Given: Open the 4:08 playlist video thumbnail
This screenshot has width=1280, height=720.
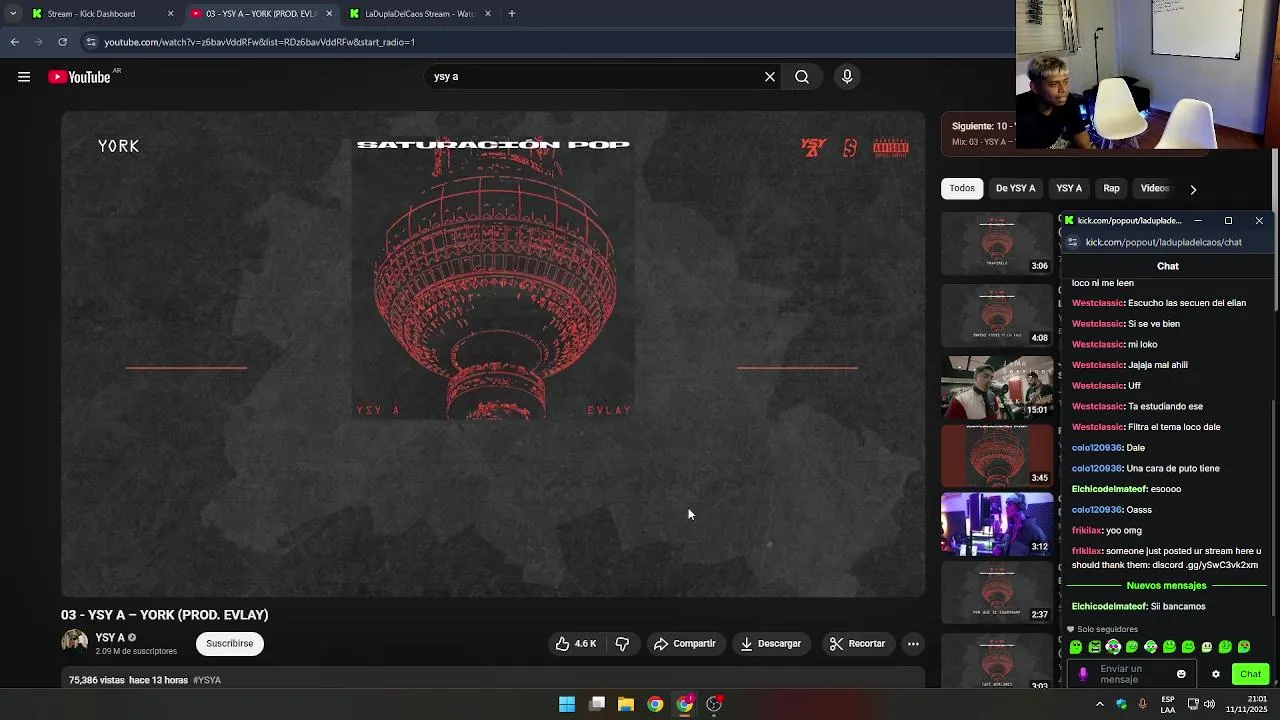Looking at the screenshot, I should point(997,315).
